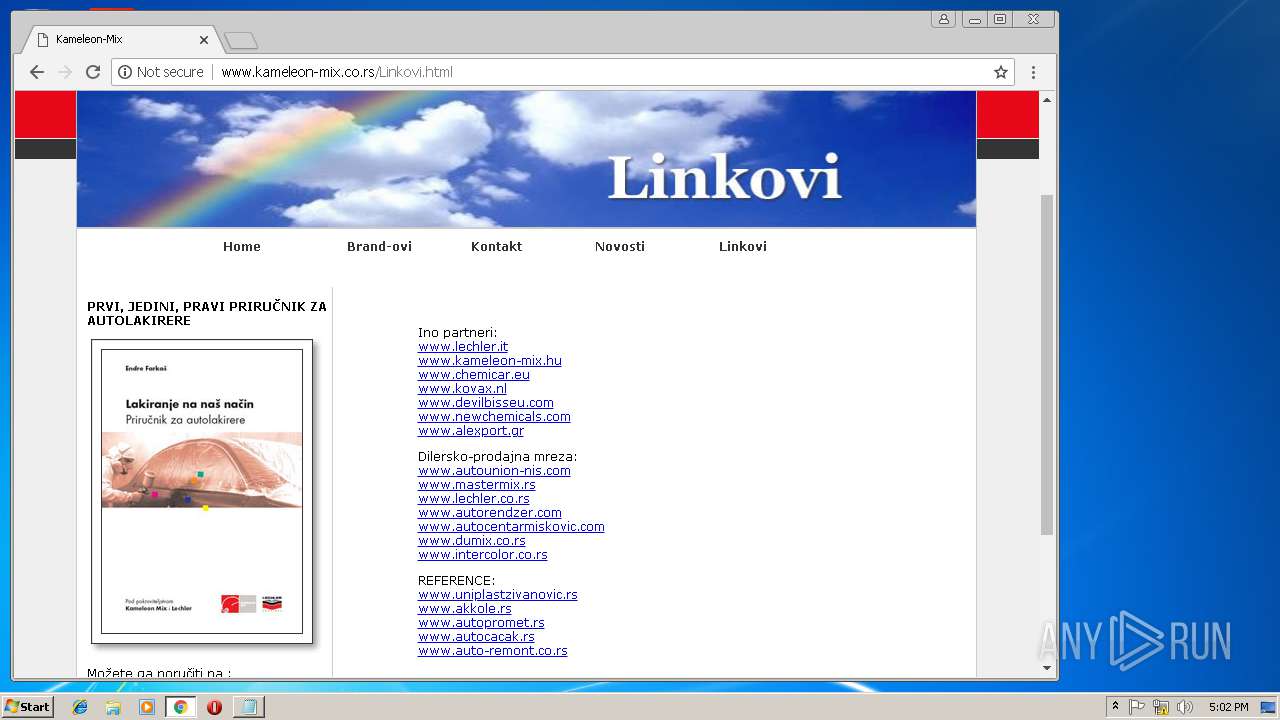
Task: Maximize the Chrome window
Action: click(1000, 19)
